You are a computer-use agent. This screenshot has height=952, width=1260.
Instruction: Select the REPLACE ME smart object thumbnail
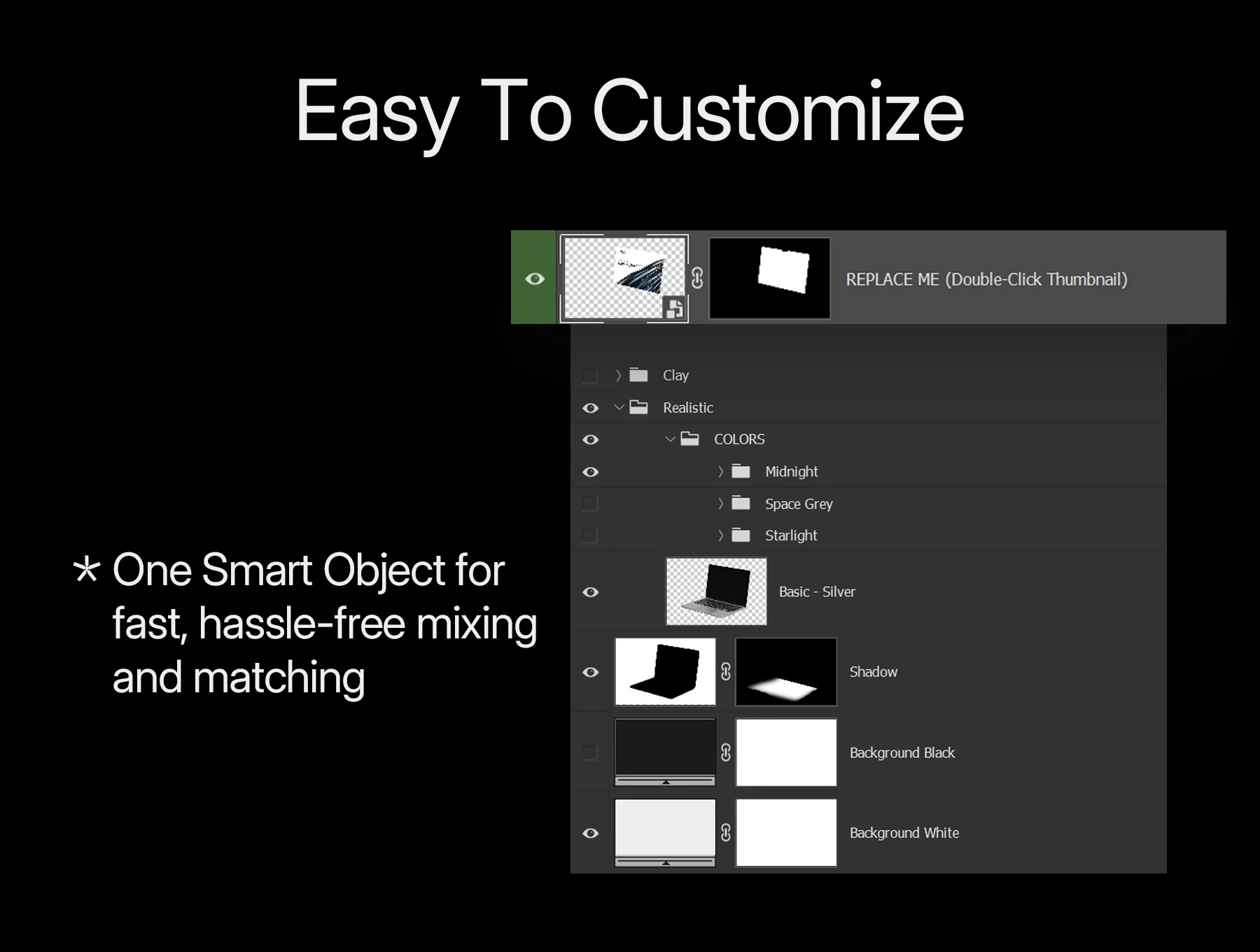(624, 278)
